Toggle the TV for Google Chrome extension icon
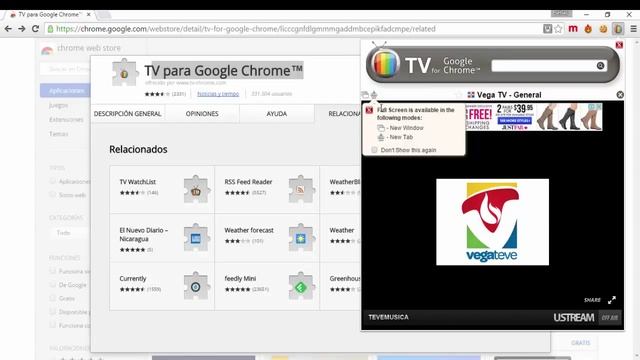Image resolution: width=640 pixels, height=360 pixels. pos(618,29)
